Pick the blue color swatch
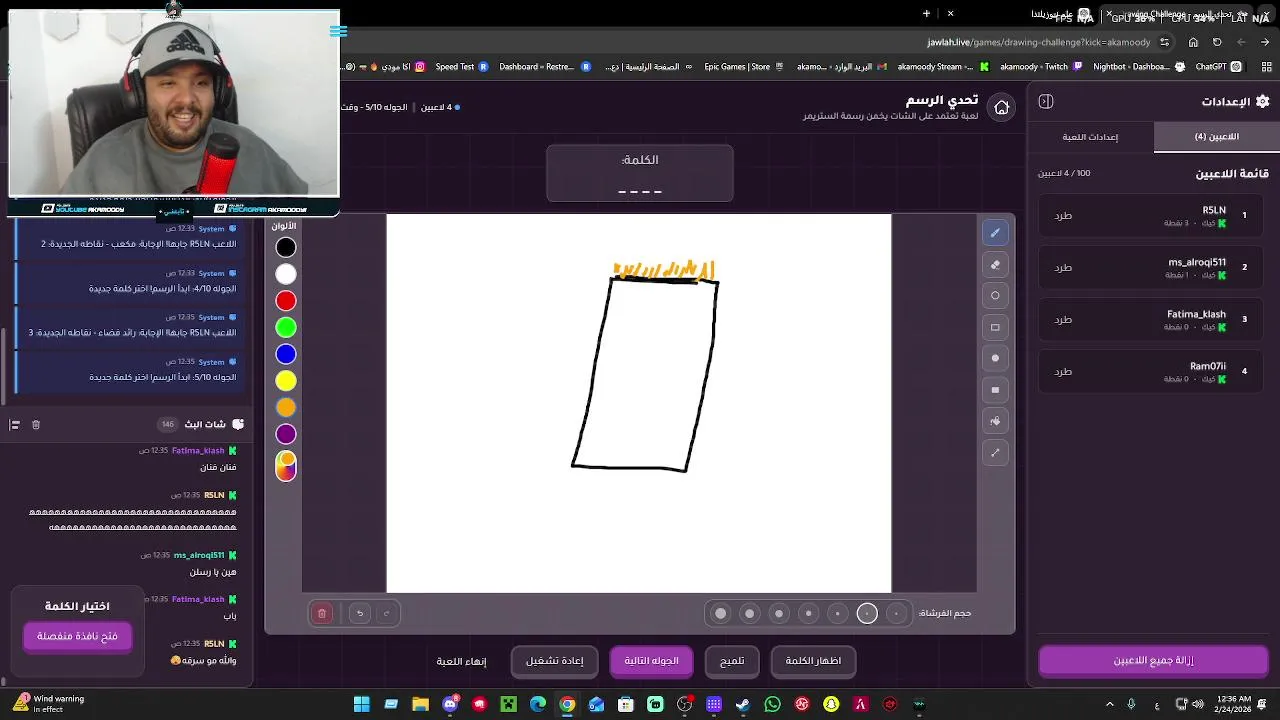 286,354
